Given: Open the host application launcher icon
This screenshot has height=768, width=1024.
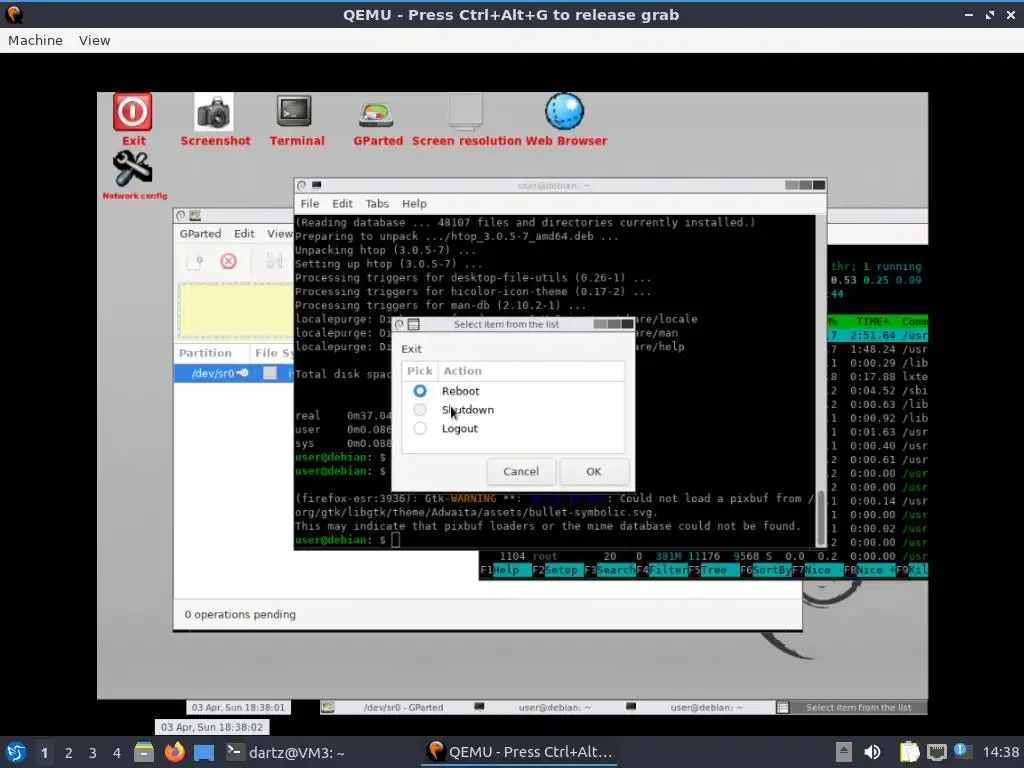Looking at the screenshot, I should pyautogui.click(x=16, y=752).
